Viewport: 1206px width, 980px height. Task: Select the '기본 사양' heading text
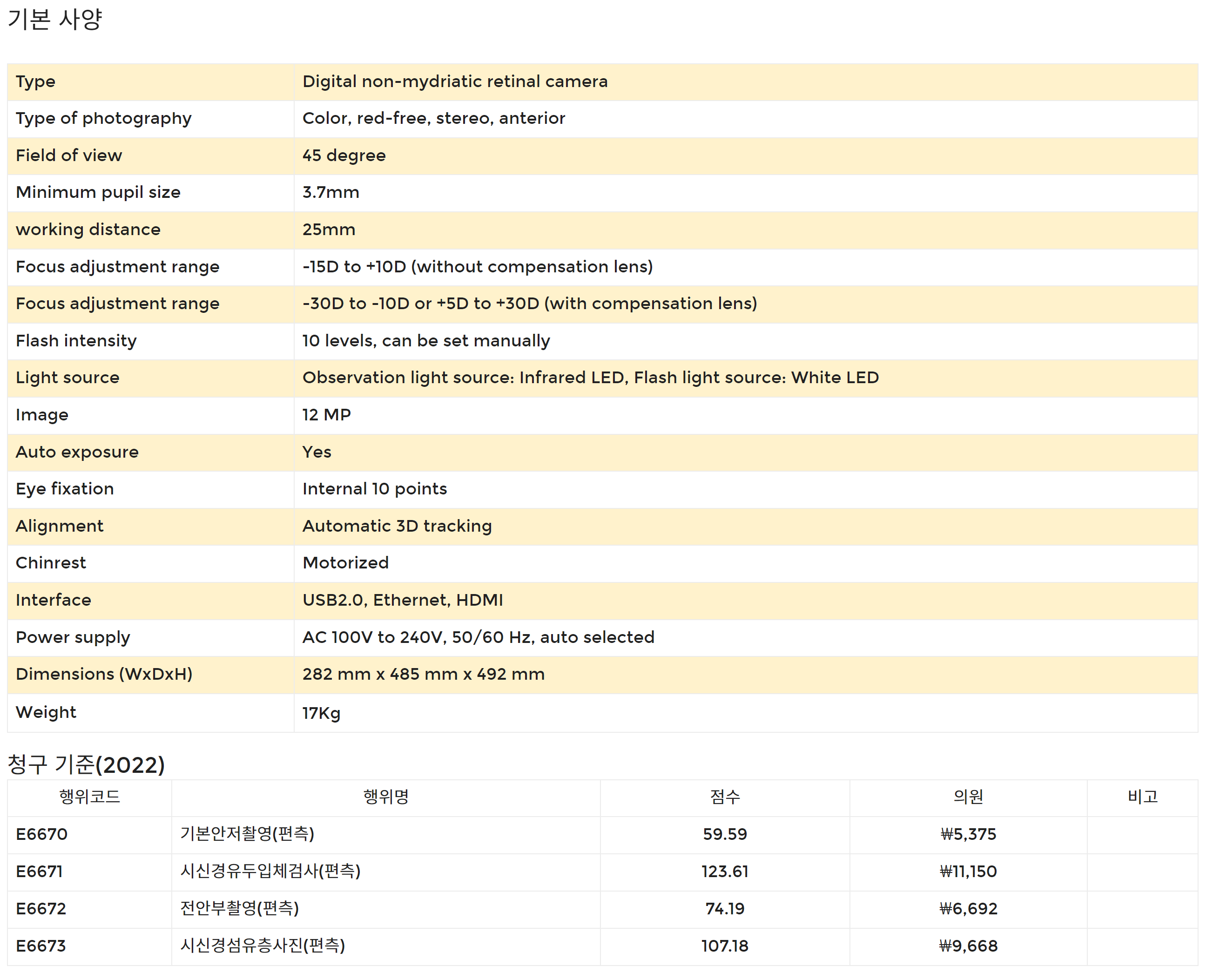coord(55,19)
